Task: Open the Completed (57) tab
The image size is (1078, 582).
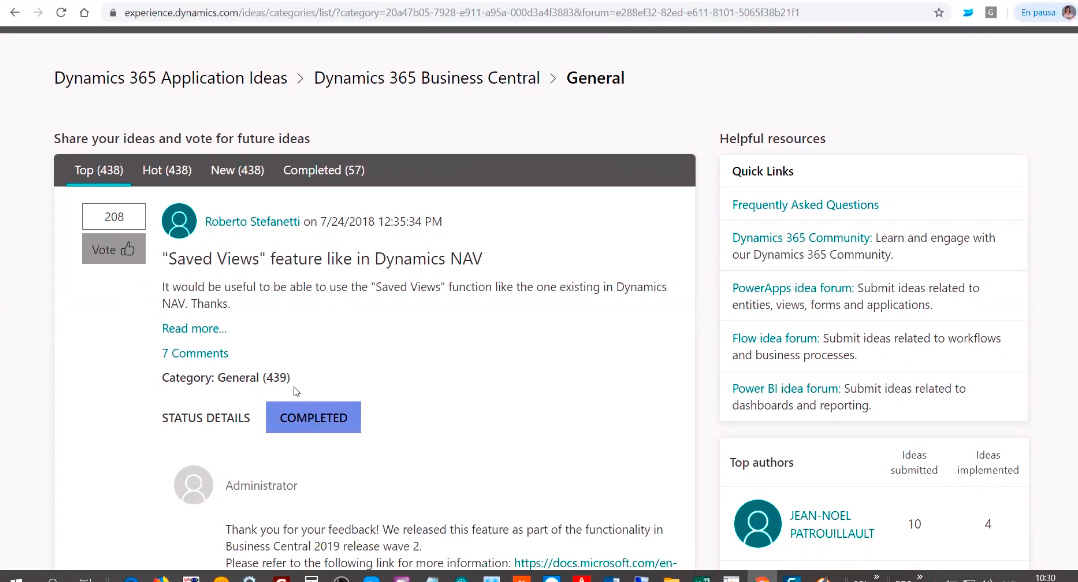Action: coord(323,170)
